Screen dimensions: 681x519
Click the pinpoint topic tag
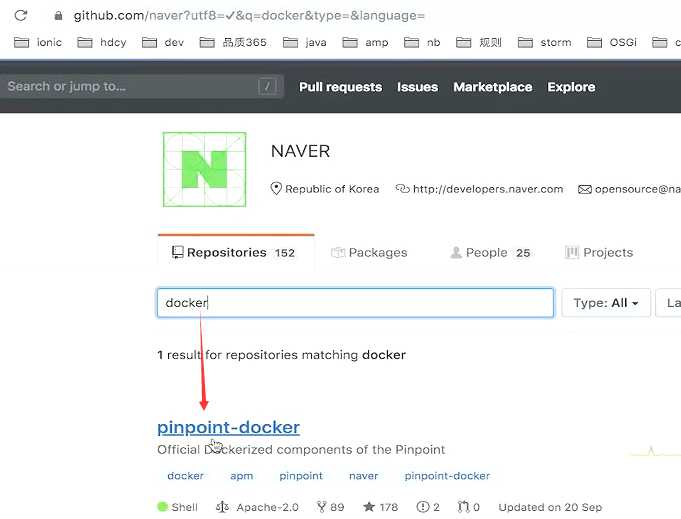click(x=301, y=476)
